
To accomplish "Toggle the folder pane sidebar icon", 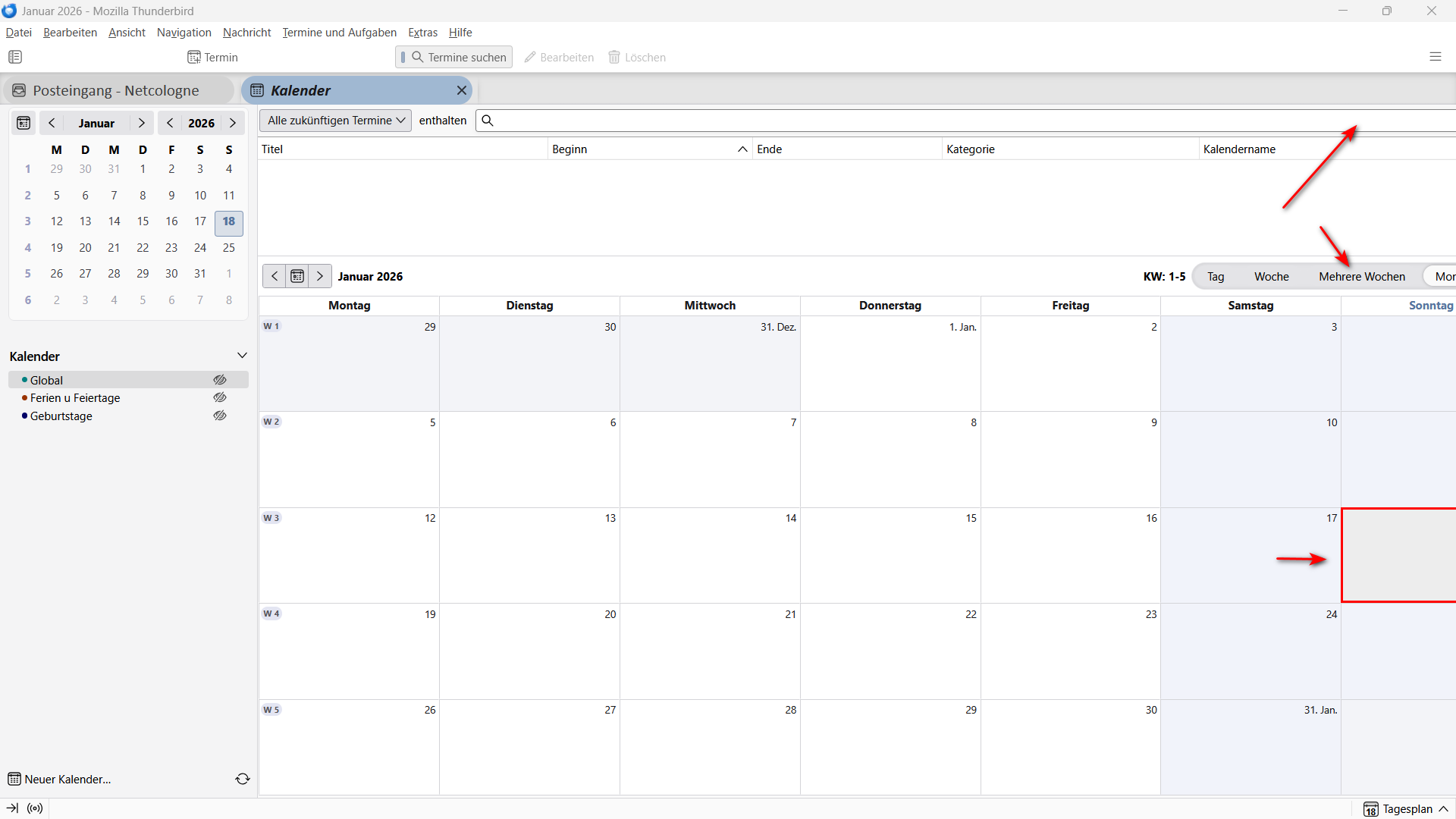I will pyautogui.click(x=15, y=57).
